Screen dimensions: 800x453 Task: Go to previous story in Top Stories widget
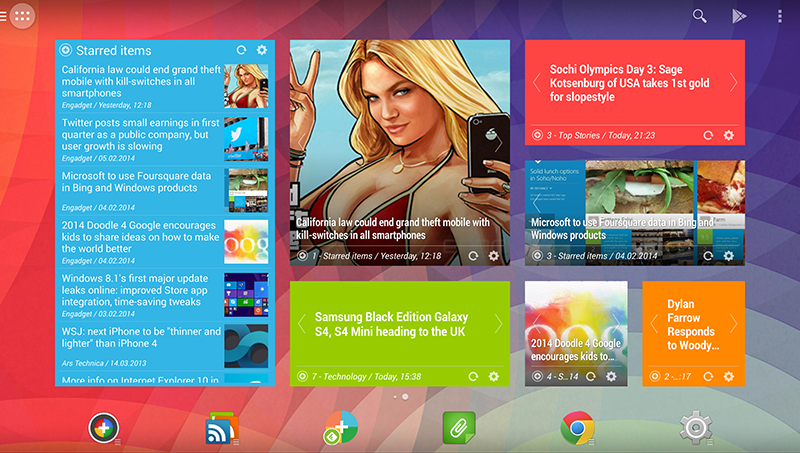click(x=536, y=83)
